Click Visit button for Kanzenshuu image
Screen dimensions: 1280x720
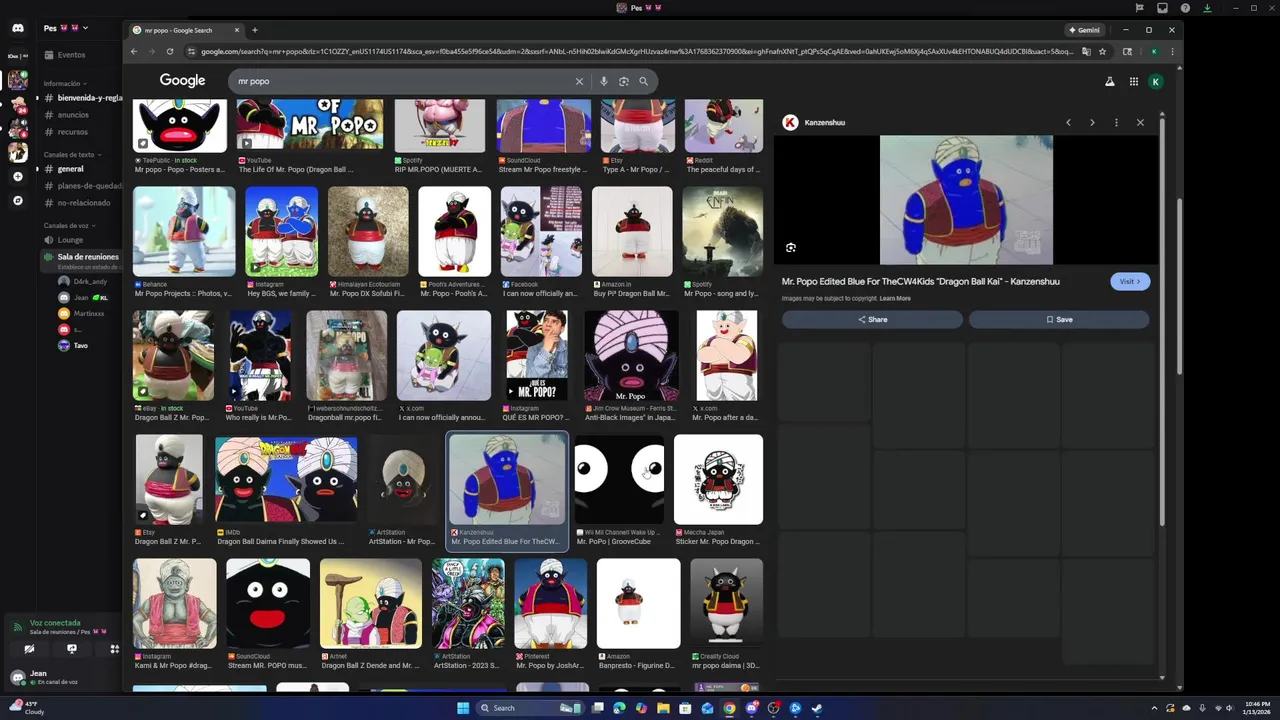tap(1130, 281)
